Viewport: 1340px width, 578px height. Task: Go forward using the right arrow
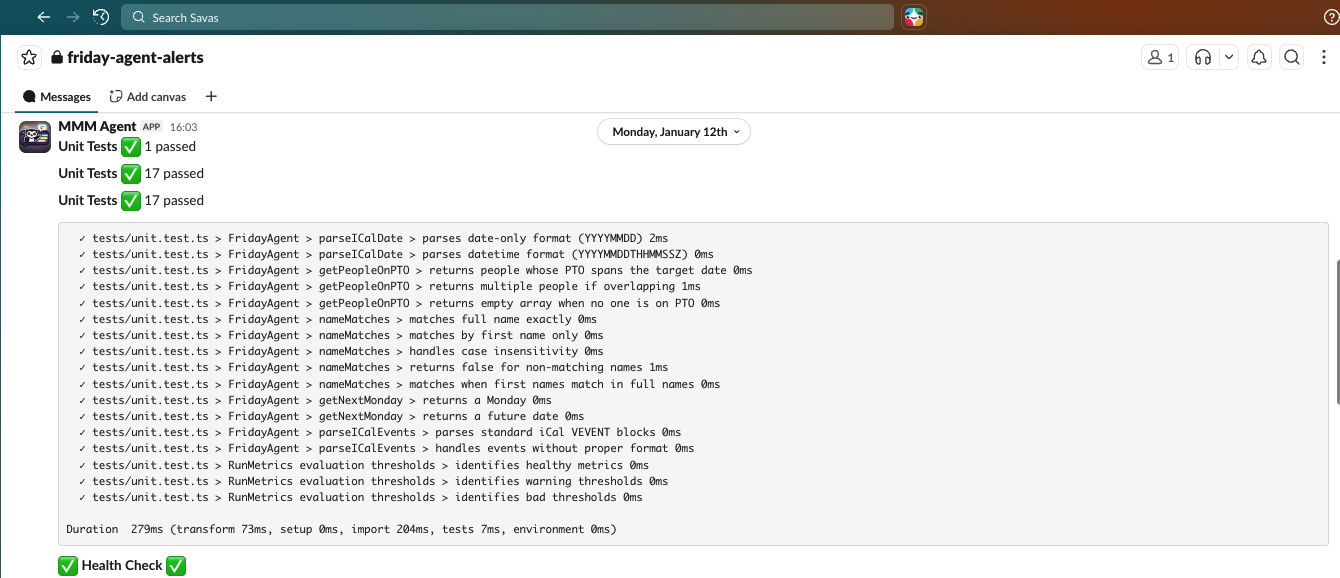coord(72,17)
